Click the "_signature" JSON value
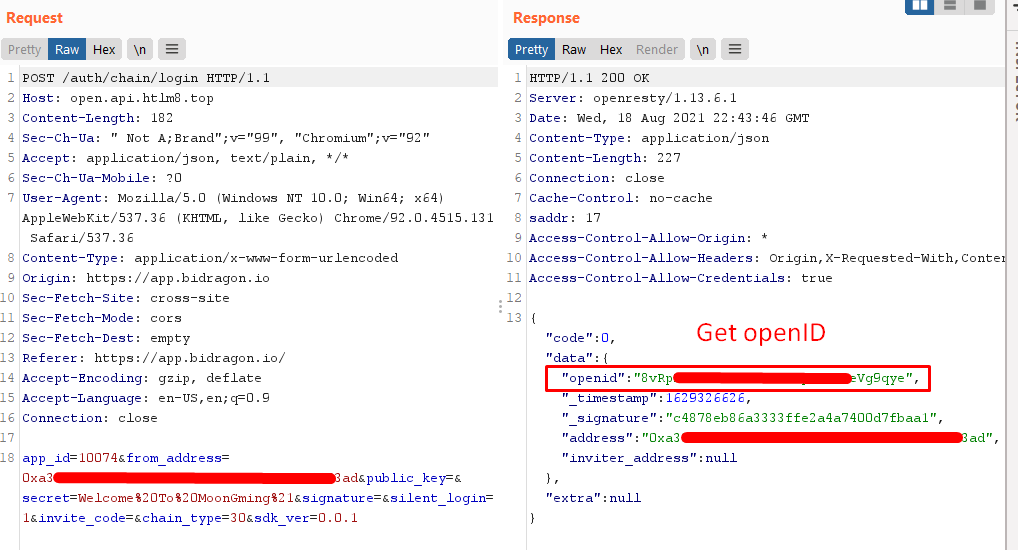 [801, 418]
